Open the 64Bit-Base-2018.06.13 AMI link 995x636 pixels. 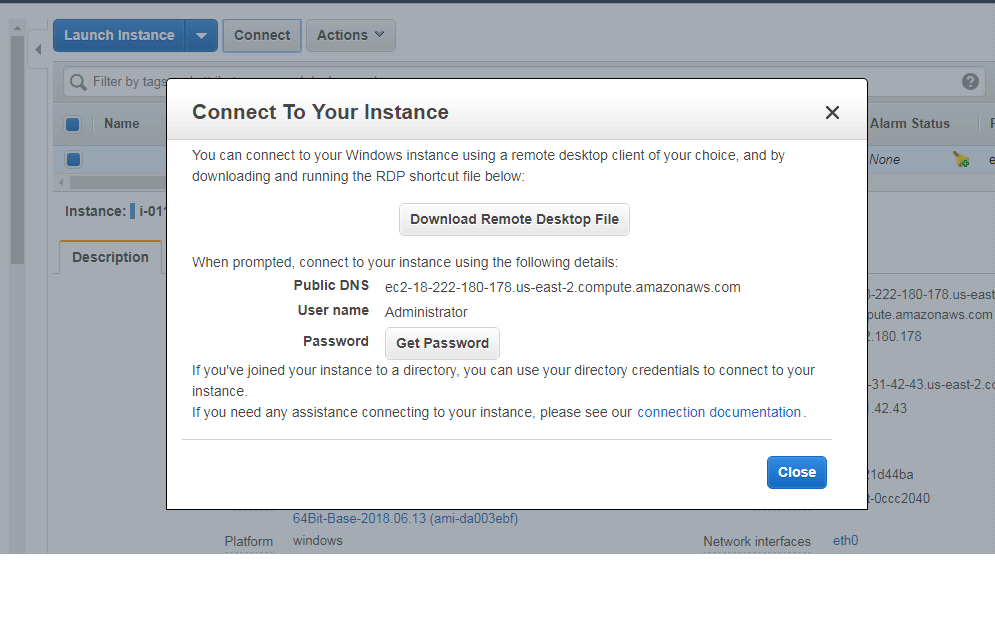405,519
